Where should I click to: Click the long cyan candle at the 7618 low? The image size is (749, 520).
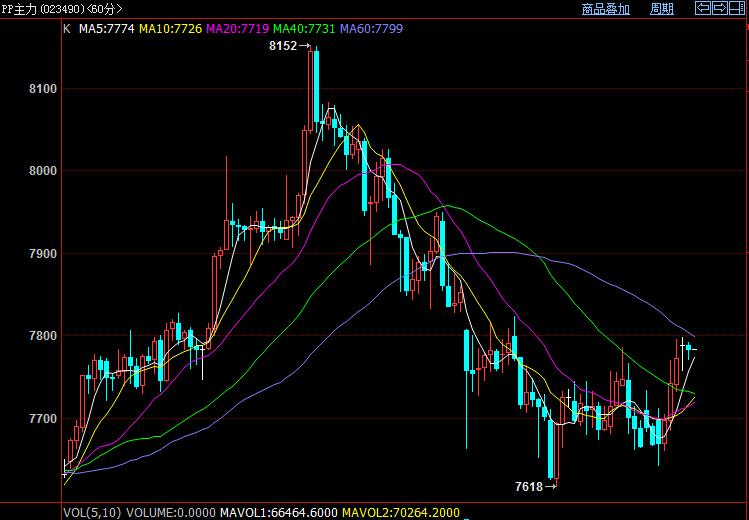click(550, 448)
